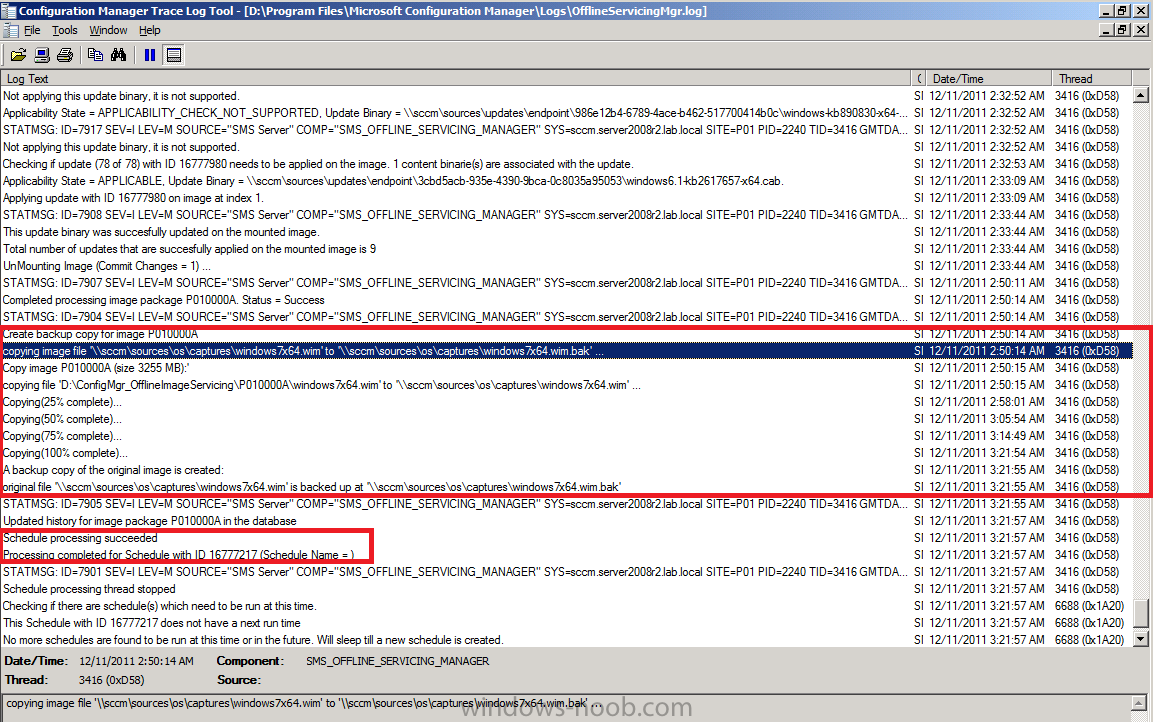Screen dimensions: 1153x722
Task: Click the blue Pause icon
Action: [x=150, y=55]
